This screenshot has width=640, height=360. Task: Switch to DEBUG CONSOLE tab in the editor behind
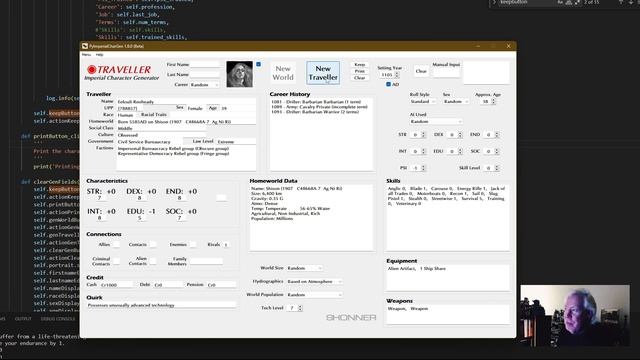click(x=58, y=319)
